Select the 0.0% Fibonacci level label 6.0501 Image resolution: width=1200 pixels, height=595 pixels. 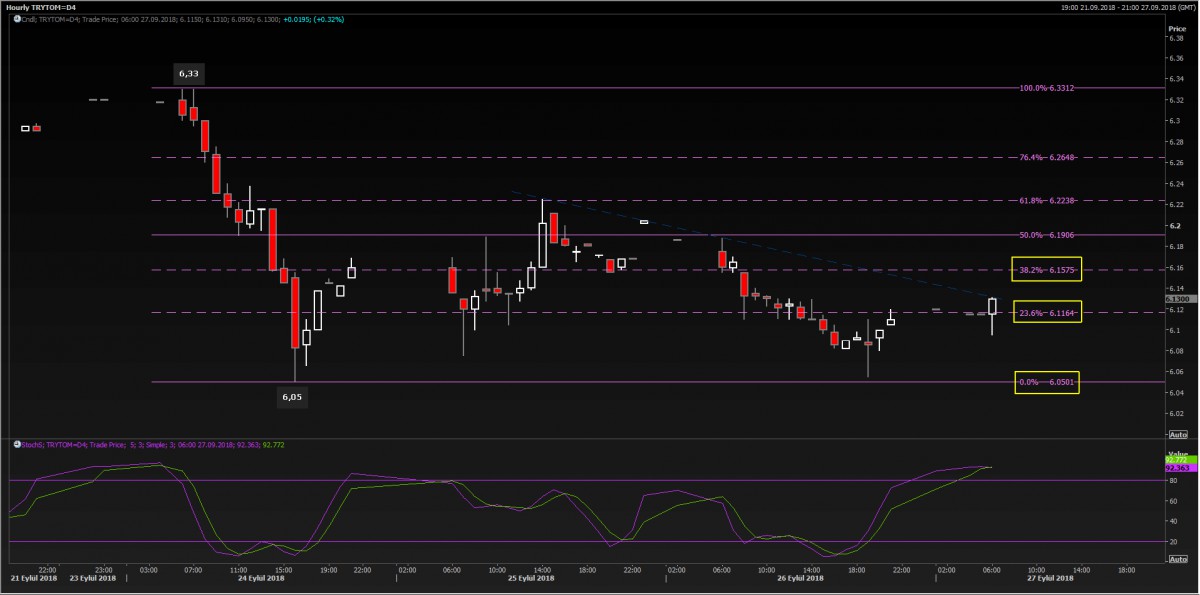click(x=1046, y=382)
